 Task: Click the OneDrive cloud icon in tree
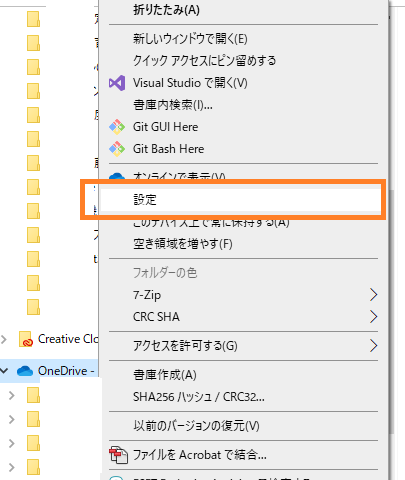click(25, 371)
